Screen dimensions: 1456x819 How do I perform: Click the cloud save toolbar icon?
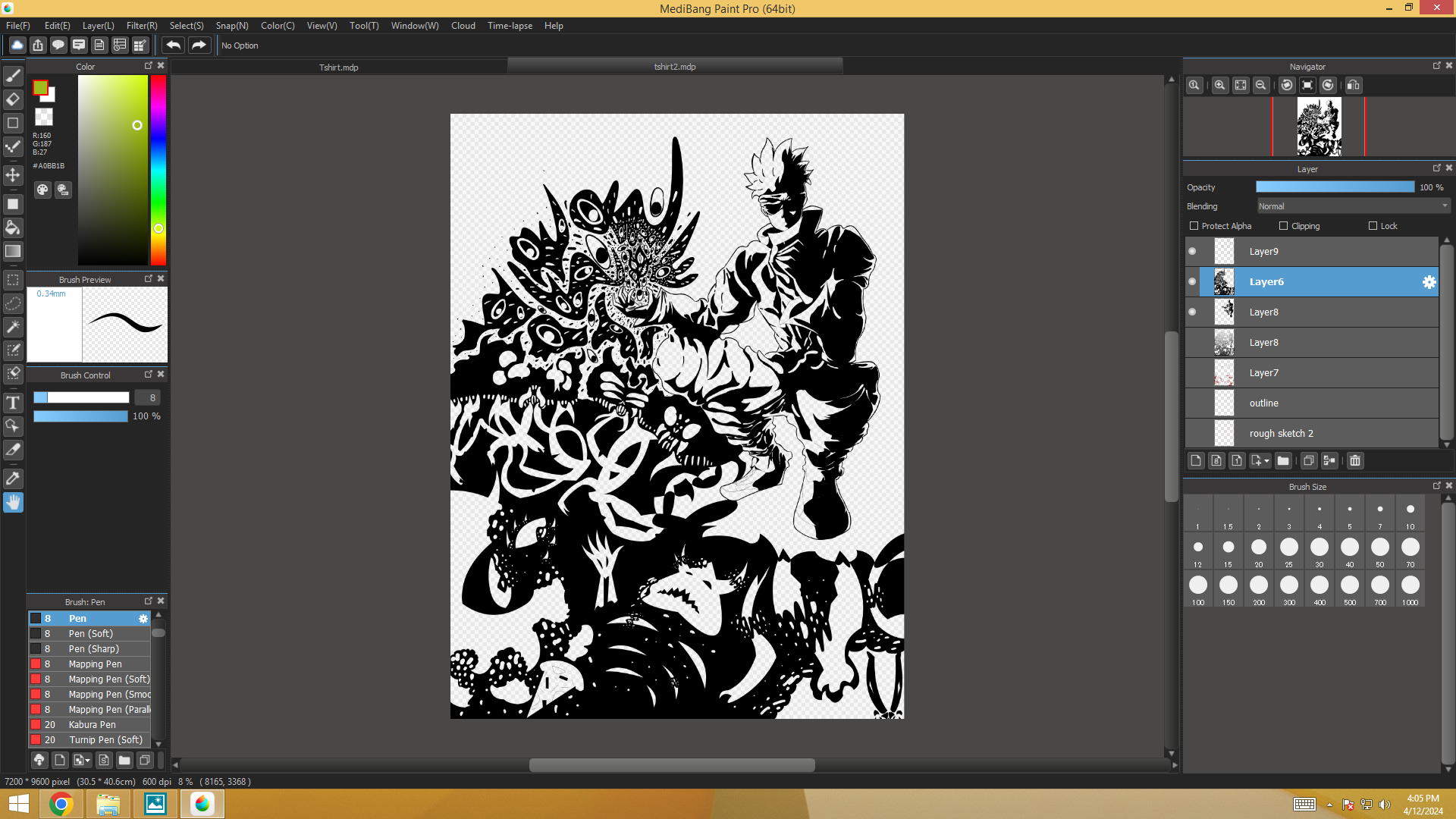tap(17, 45)
